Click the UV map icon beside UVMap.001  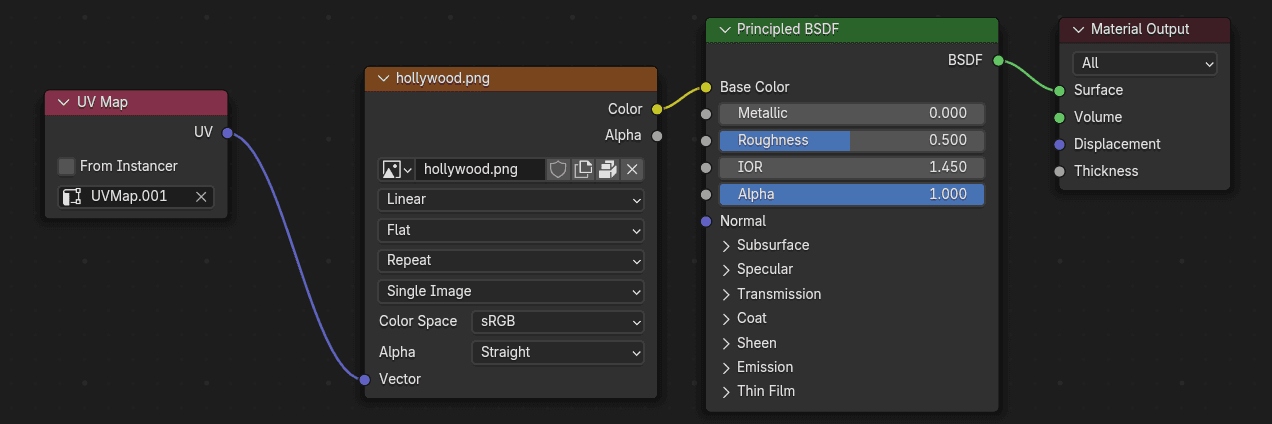72,197
